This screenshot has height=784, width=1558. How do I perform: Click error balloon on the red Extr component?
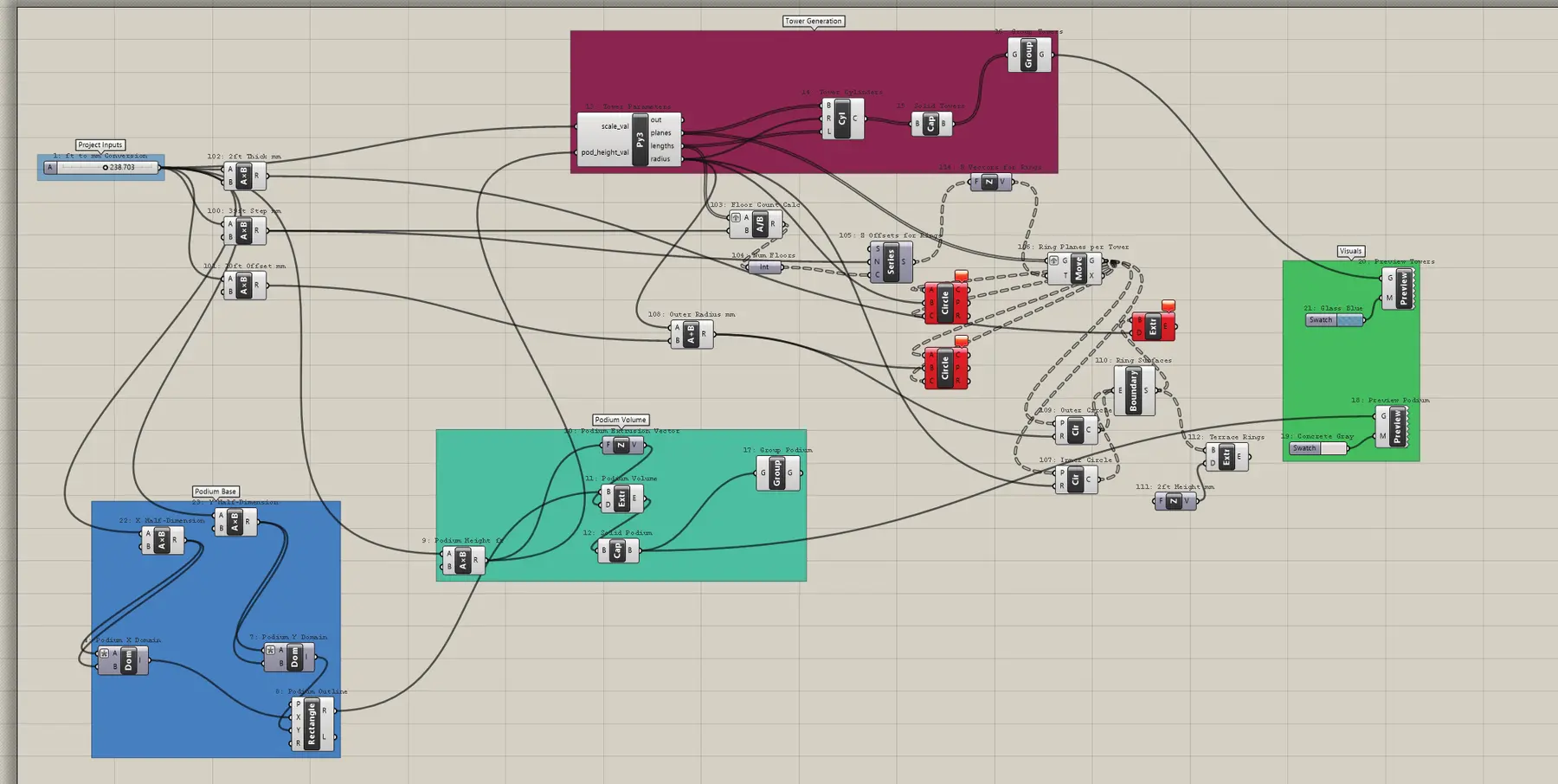(1168, 306)
